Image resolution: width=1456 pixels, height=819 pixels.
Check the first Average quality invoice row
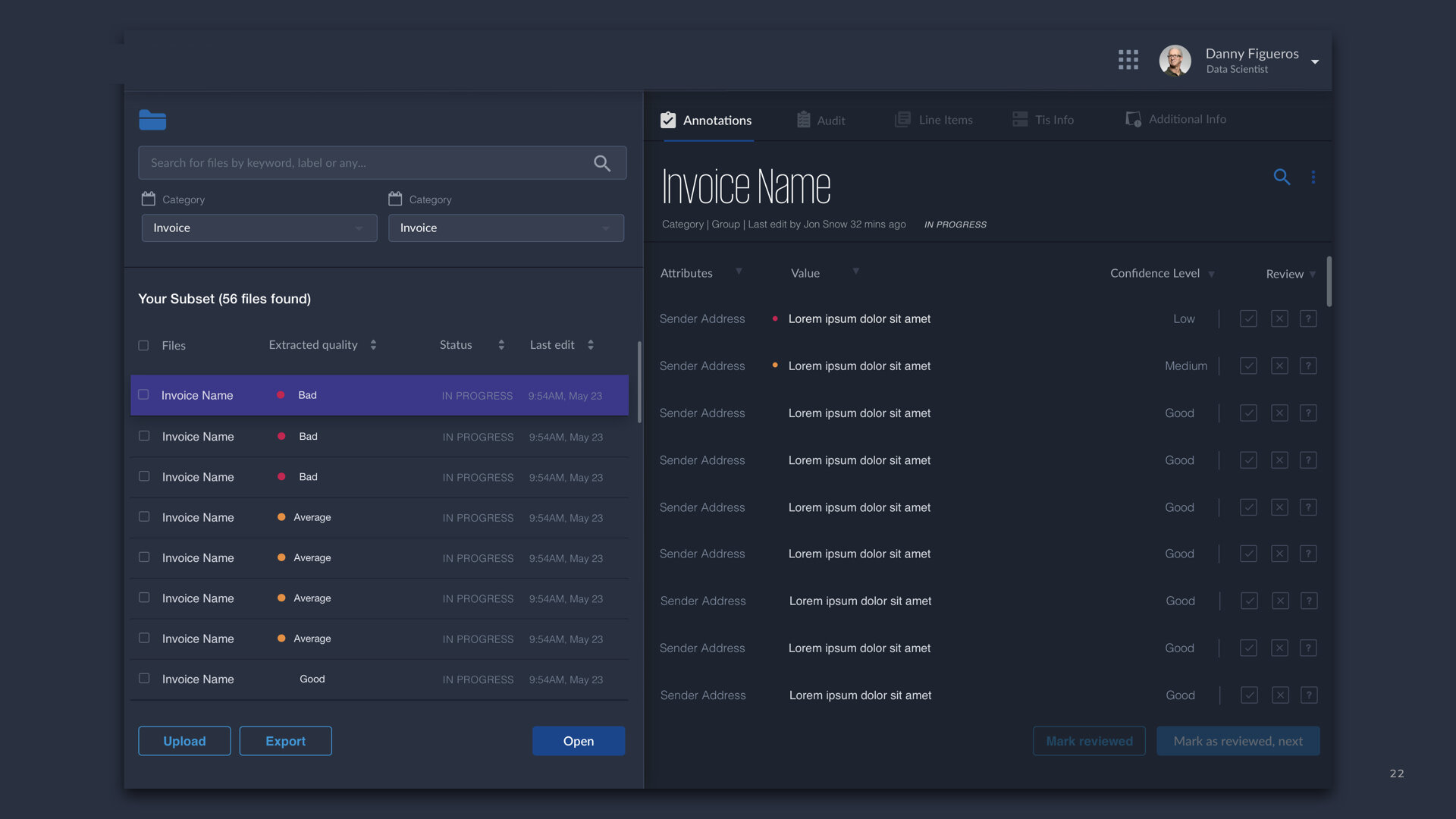[144, 516]
